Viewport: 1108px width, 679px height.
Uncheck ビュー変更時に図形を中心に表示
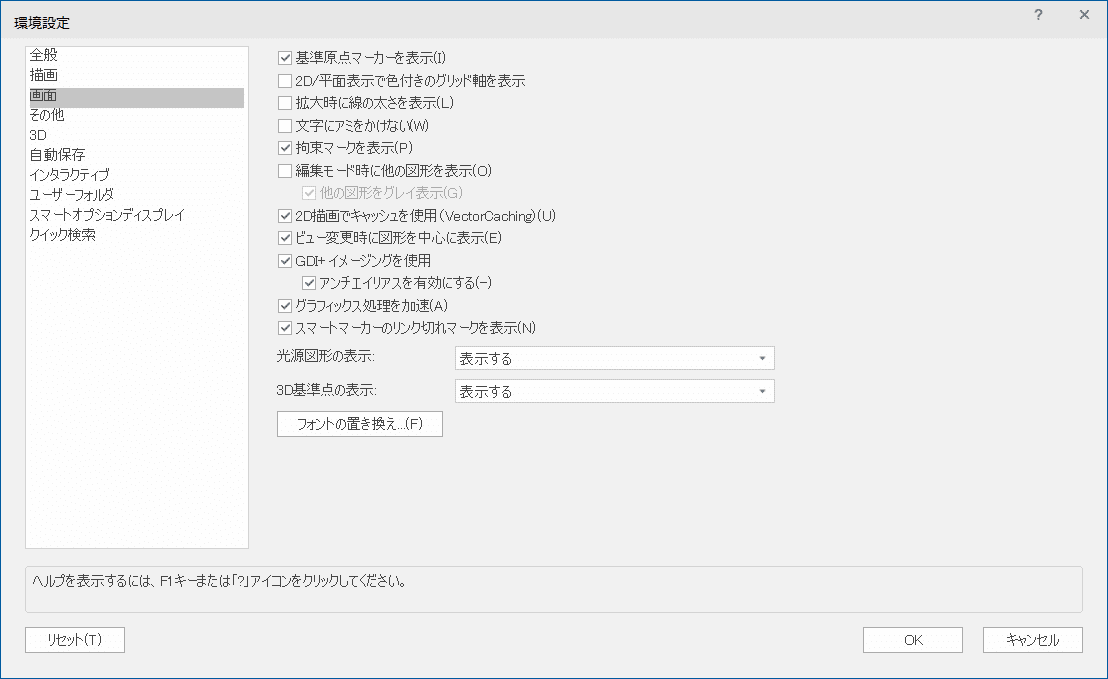285,238
